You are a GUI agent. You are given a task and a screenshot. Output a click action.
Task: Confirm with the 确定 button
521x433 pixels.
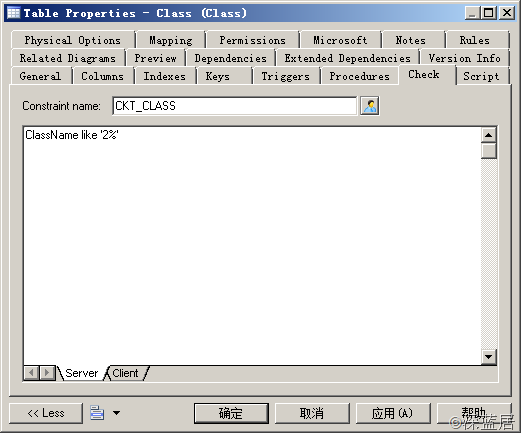pos(231,413)
